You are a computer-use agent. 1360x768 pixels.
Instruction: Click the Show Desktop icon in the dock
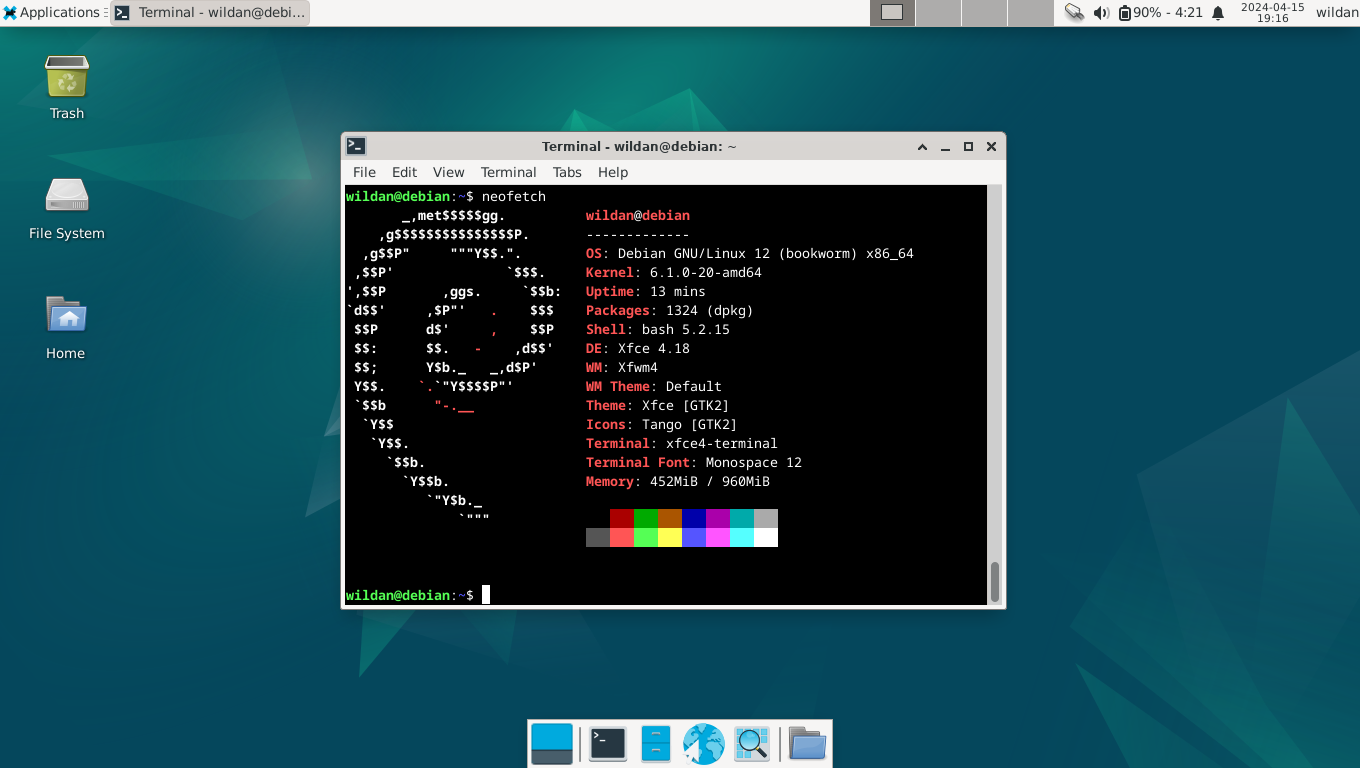click(552, 744)
